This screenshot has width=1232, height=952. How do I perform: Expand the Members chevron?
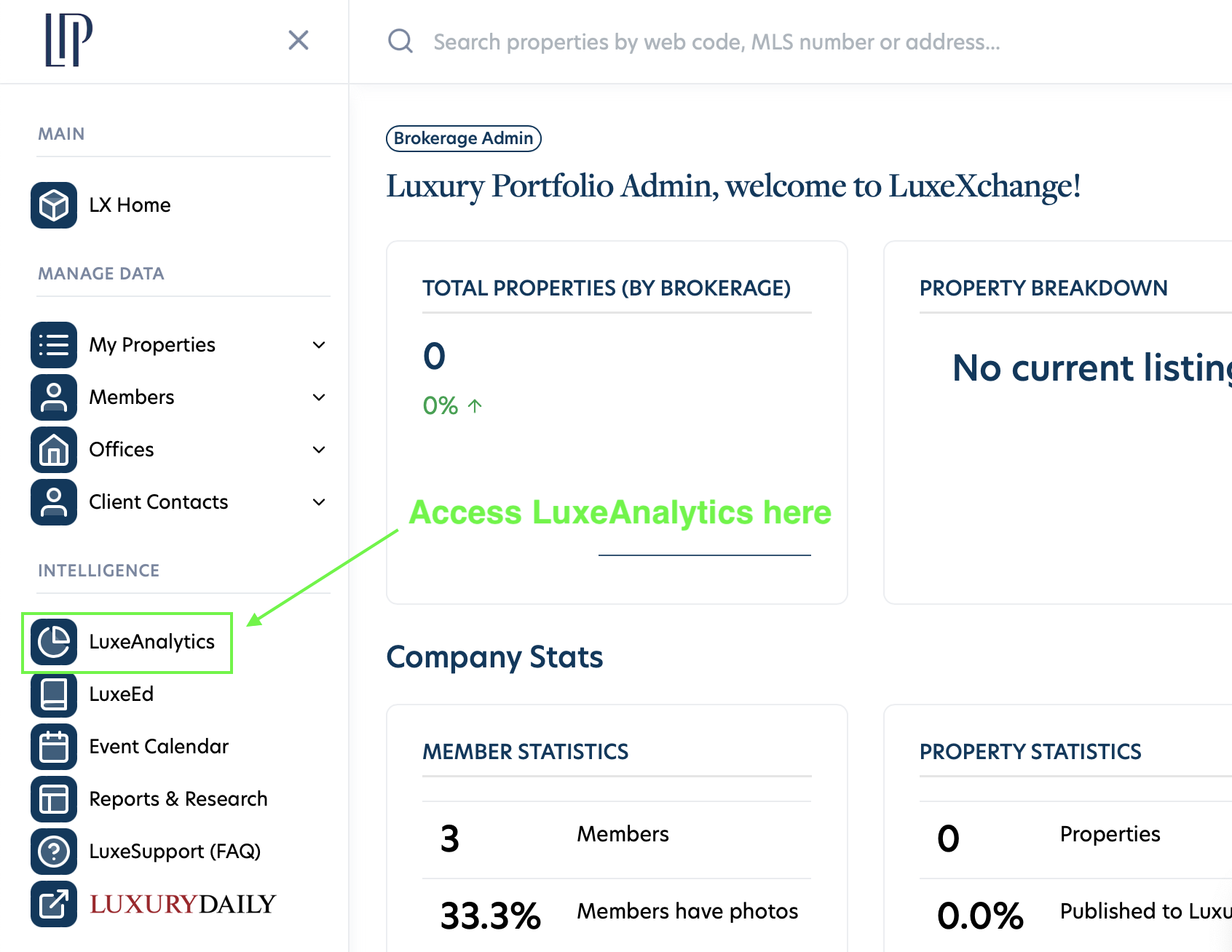pos(319,397)
